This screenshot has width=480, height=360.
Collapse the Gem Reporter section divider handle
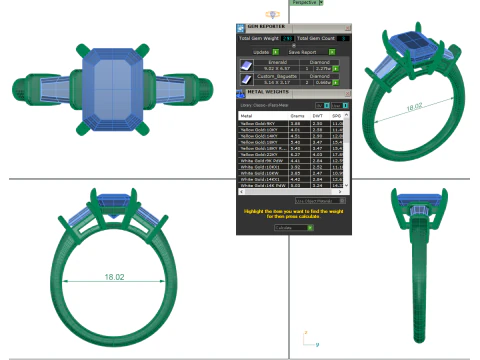coord(294,45)
